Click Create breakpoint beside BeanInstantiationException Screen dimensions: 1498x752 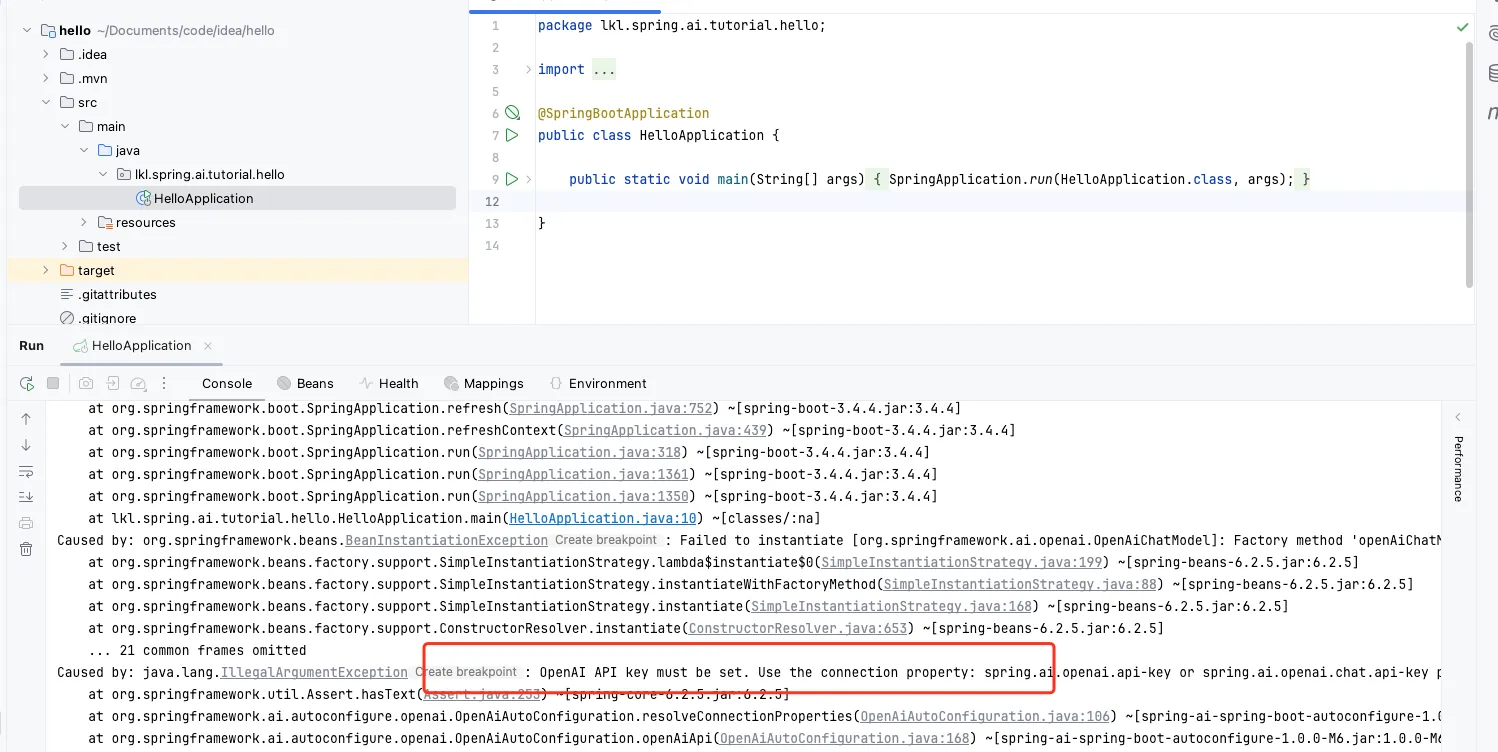pyautogui.click(x=606, y=541)
